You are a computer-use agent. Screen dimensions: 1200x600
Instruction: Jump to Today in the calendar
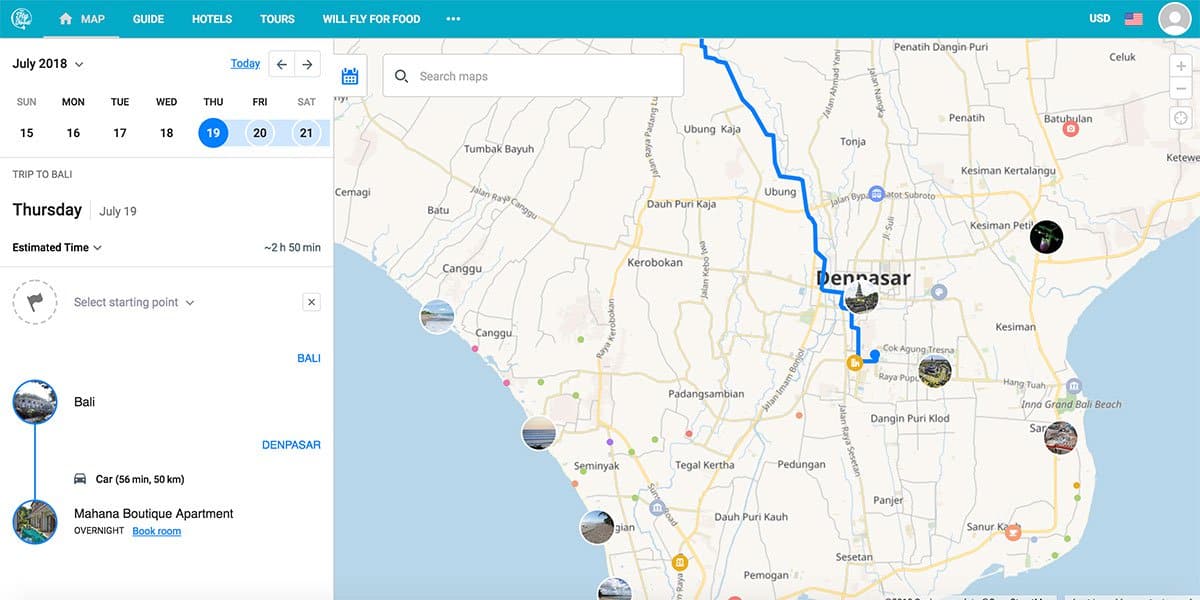pos(245,64)
